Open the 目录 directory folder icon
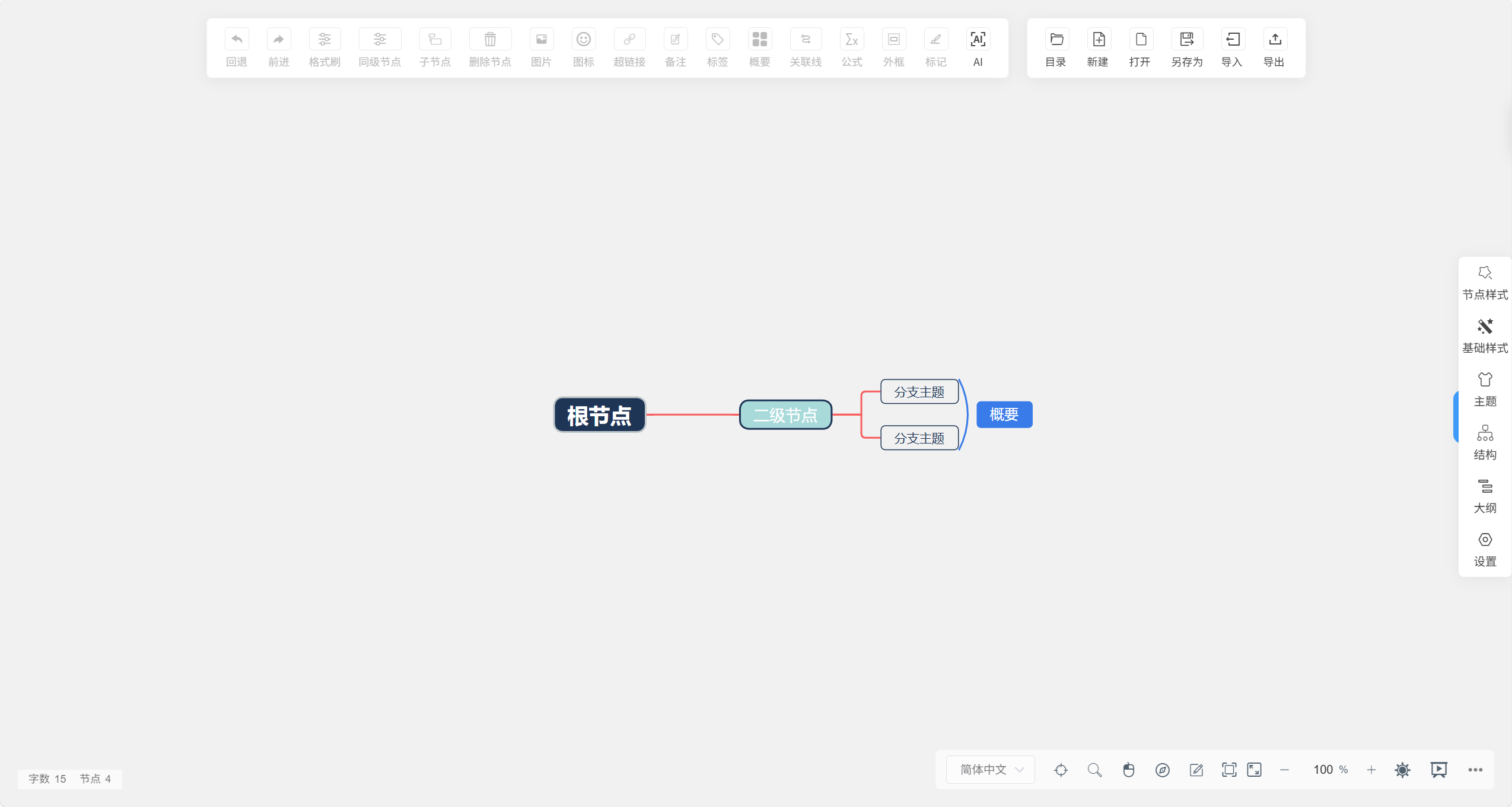The height and width of the screenshot is (807, 1512). pyautogui.click(x=1056, y=40)
